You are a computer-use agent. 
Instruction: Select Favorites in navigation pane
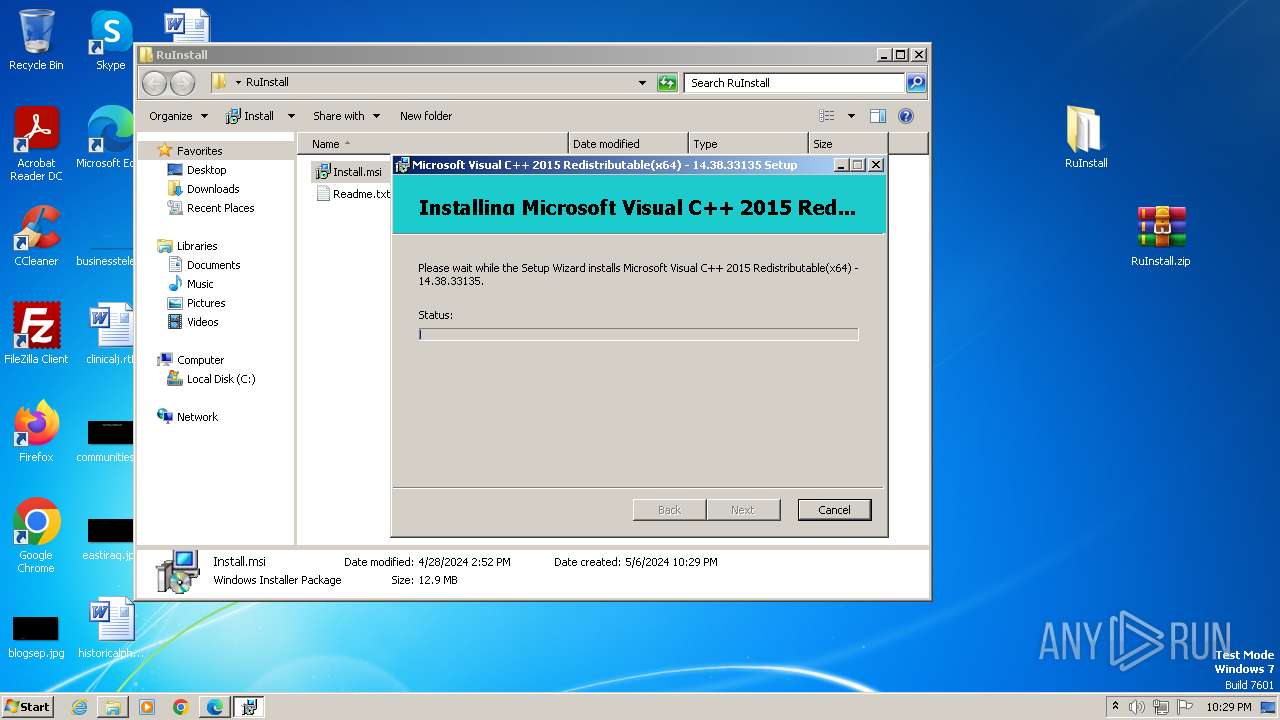point(199,151)
